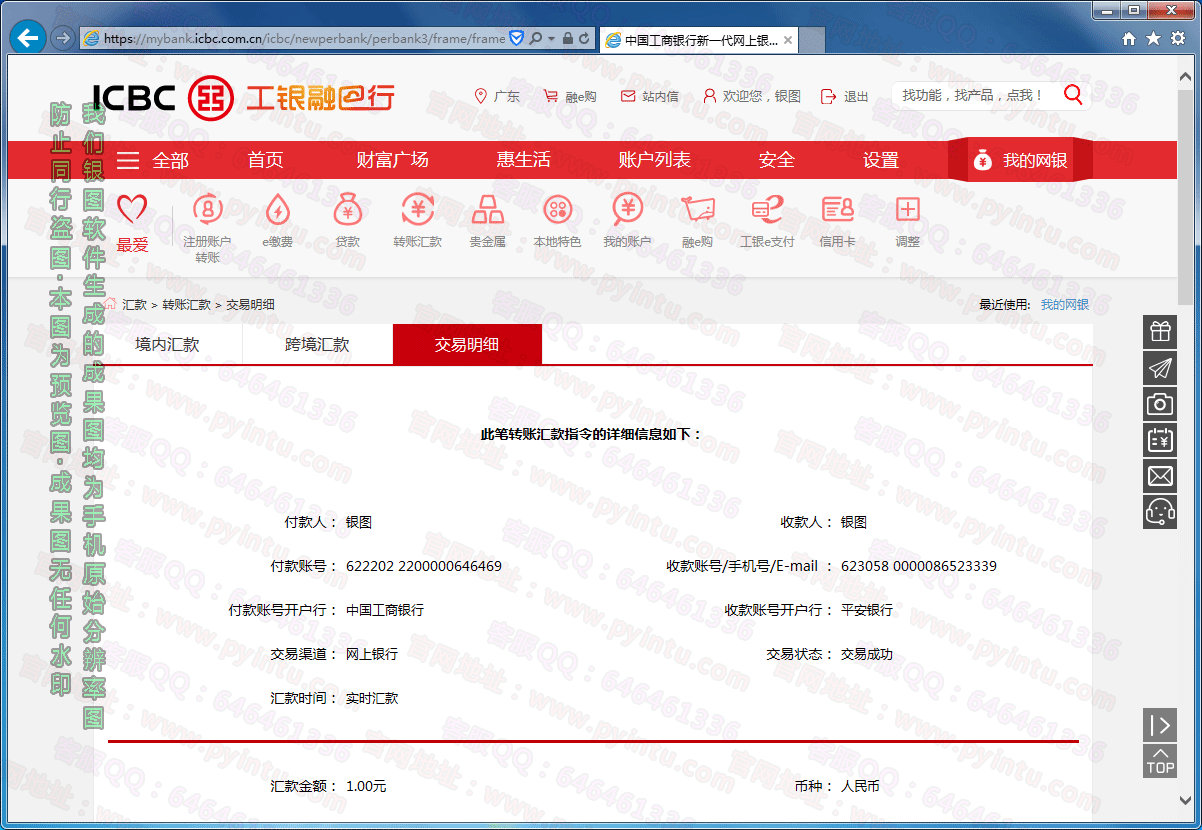Click the 平安银行 payee bank text
The image size is (1202, 830).
867,610
